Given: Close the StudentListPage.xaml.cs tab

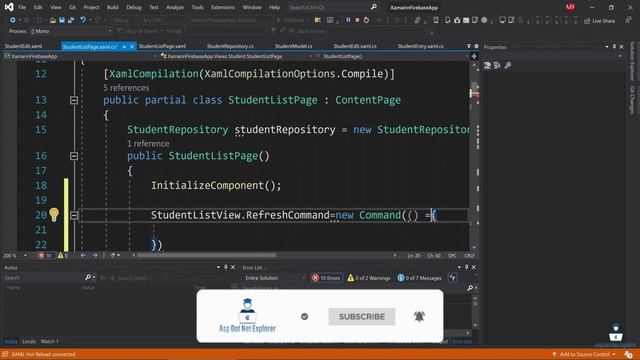Looking at the screenshot, I should pyautogui.click(x=132, y=47).
